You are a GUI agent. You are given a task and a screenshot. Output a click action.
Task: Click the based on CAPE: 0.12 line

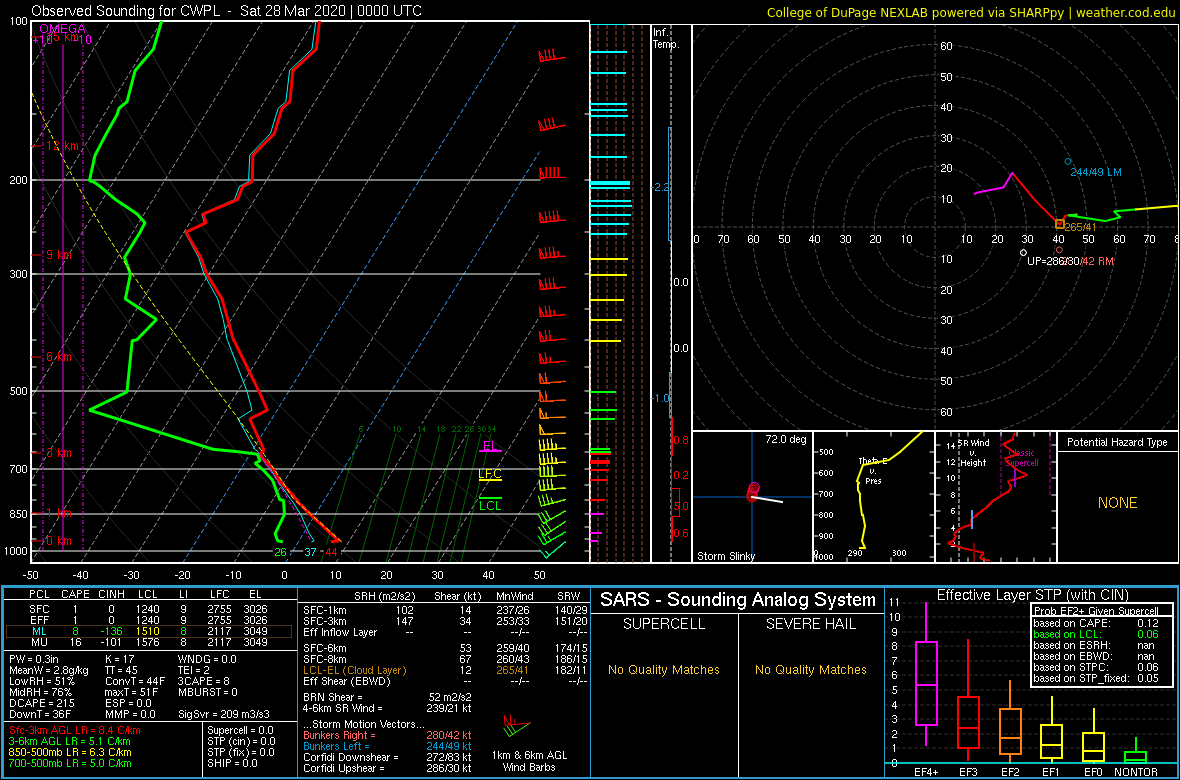[x=1096, y=623]
